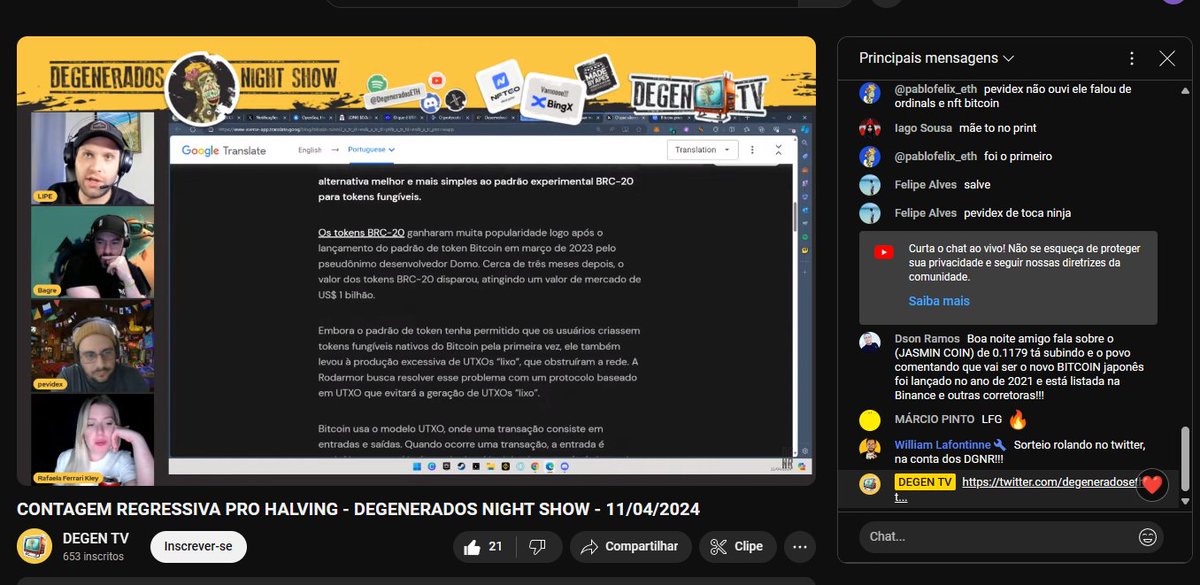Viewport: 1200px width, 585px height.
Task: Open more video actions ellipsis menu
Action: pos(800,546)
